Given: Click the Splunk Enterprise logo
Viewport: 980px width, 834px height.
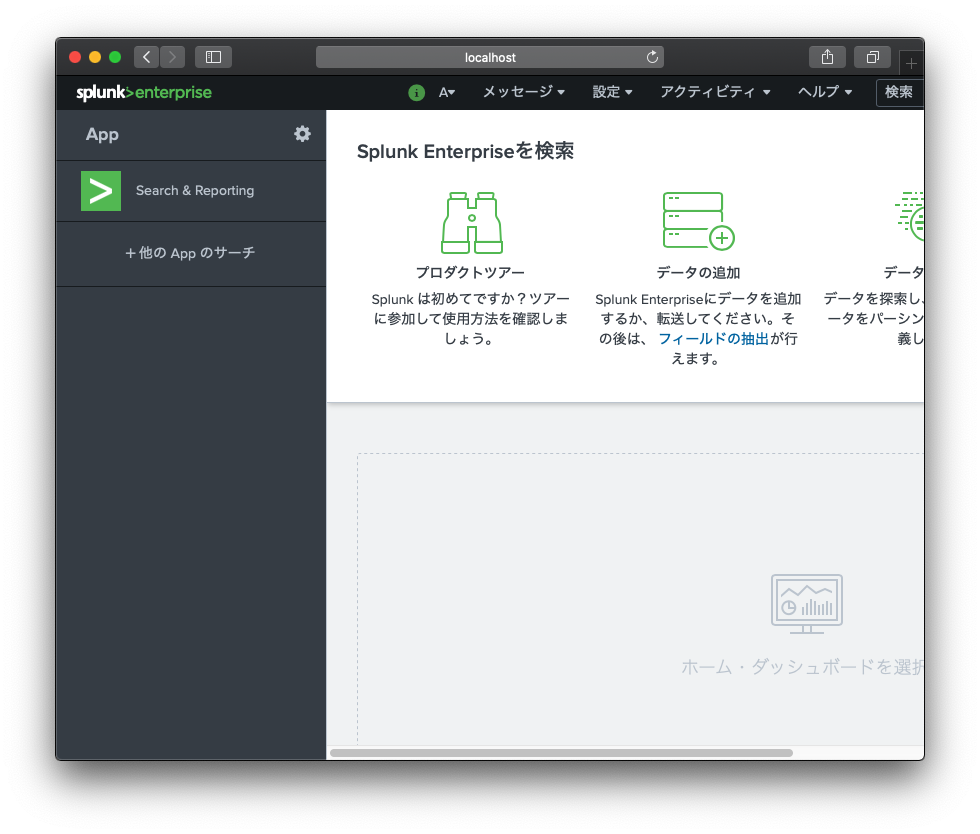Looking at the screenshot, I should pos(144,93).
